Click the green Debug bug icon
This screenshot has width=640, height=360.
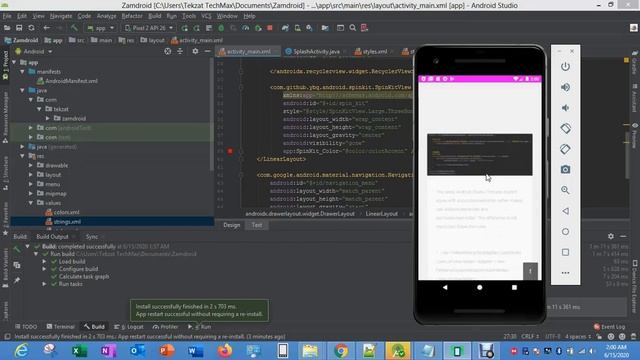tap(221, 28)
